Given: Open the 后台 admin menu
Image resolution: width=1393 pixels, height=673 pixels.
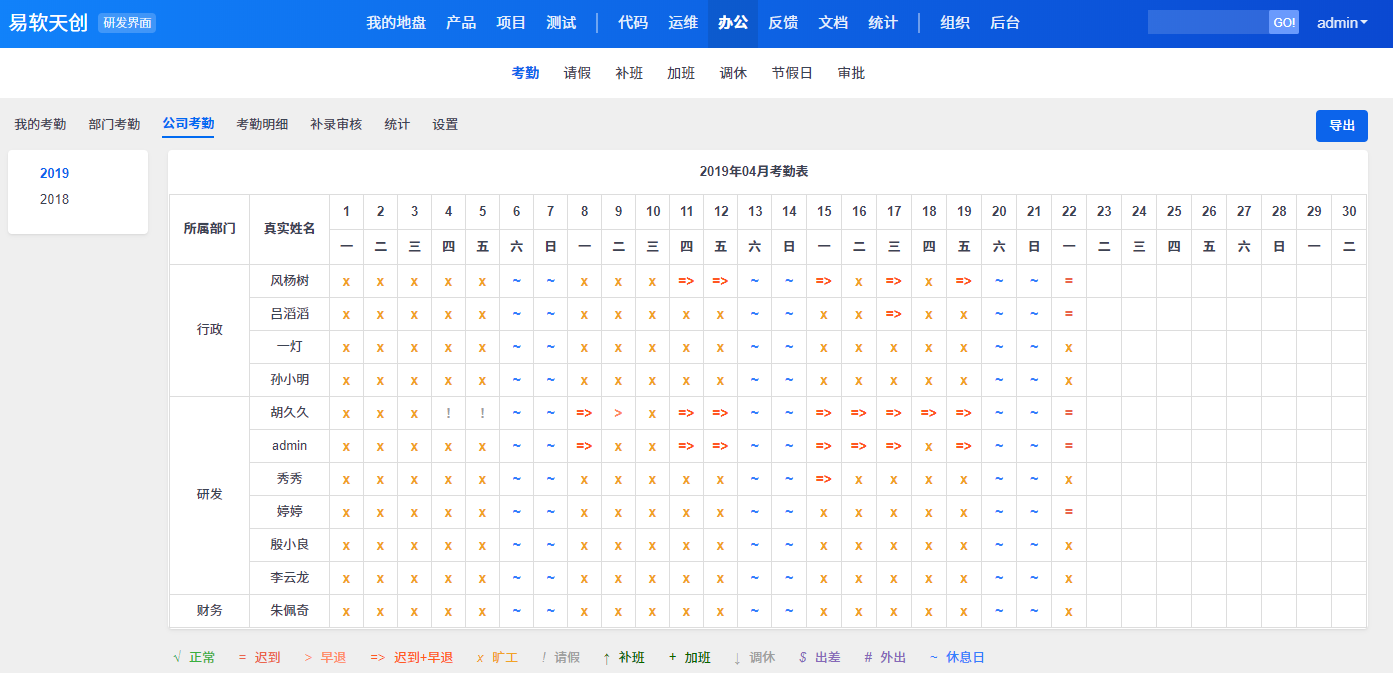Looking at the screenshot, I should coord(1005,23).
